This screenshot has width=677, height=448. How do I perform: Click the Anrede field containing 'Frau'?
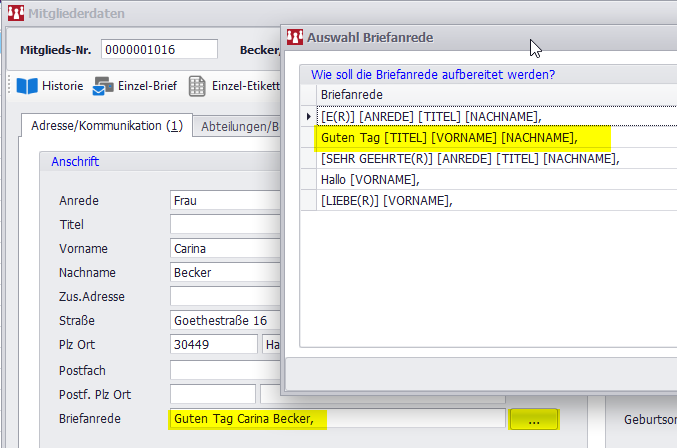[225, 200]
